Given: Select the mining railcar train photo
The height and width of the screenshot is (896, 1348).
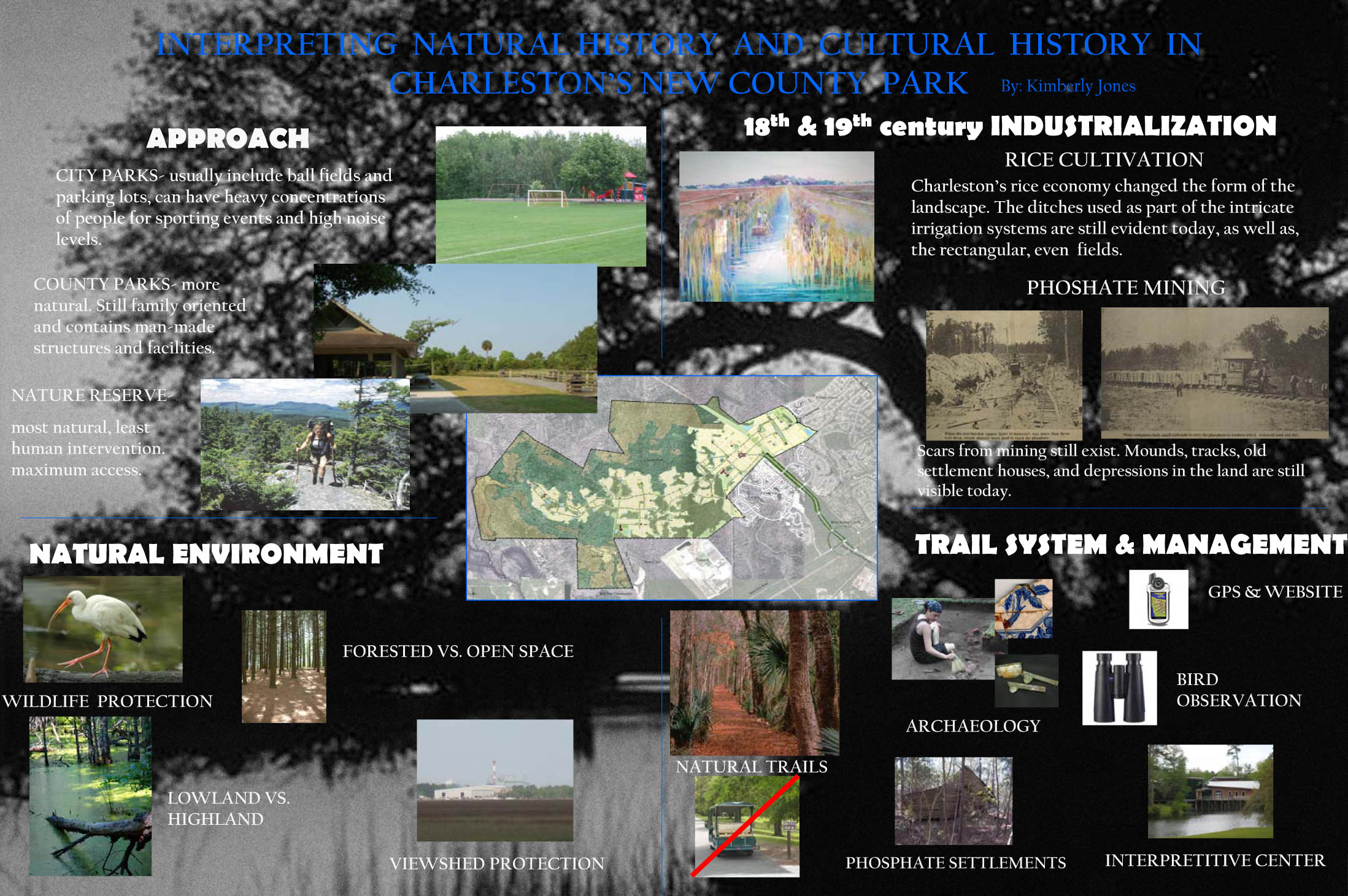Looking at the screenshot, I should tap(1215, 373).
